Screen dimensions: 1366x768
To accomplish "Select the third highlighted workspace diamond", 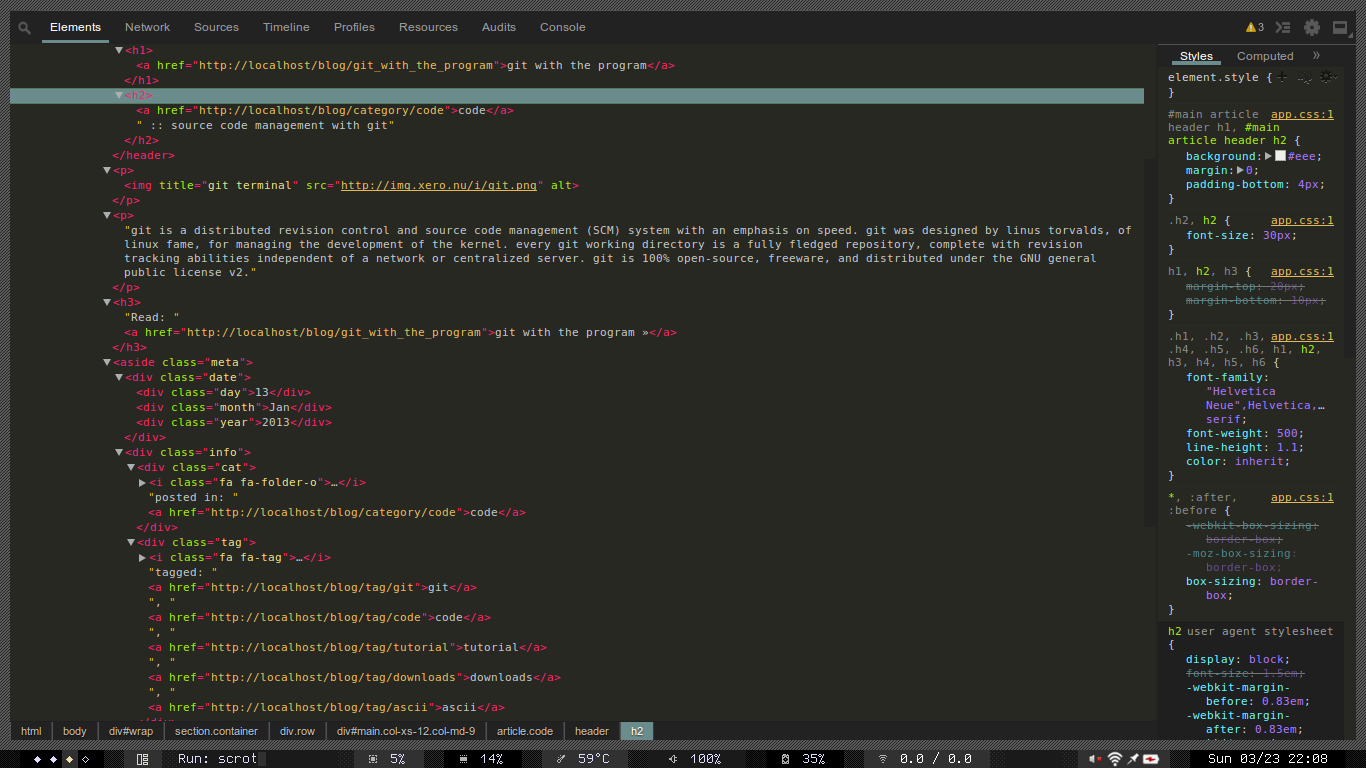I will coord(69,759).
